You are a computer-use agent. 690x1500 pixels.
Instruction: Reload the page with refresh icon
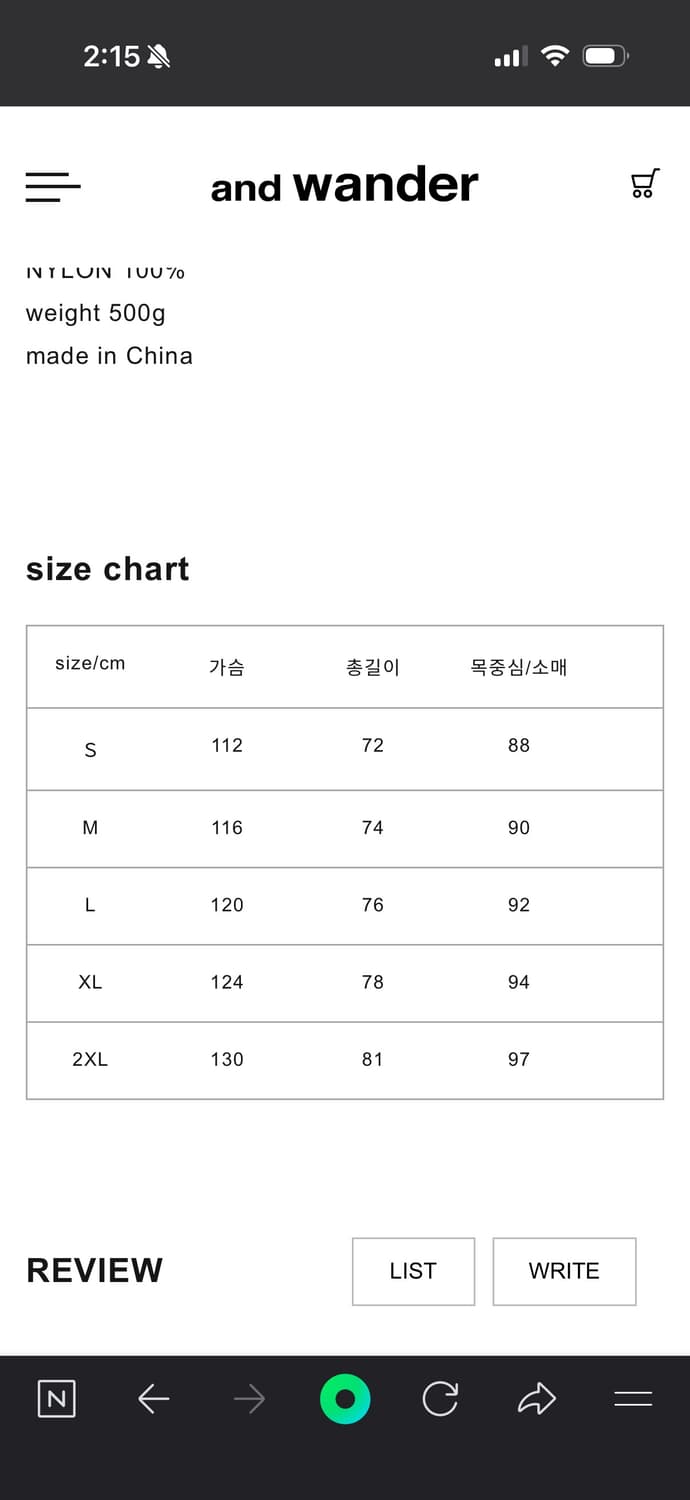[440, 1399]
